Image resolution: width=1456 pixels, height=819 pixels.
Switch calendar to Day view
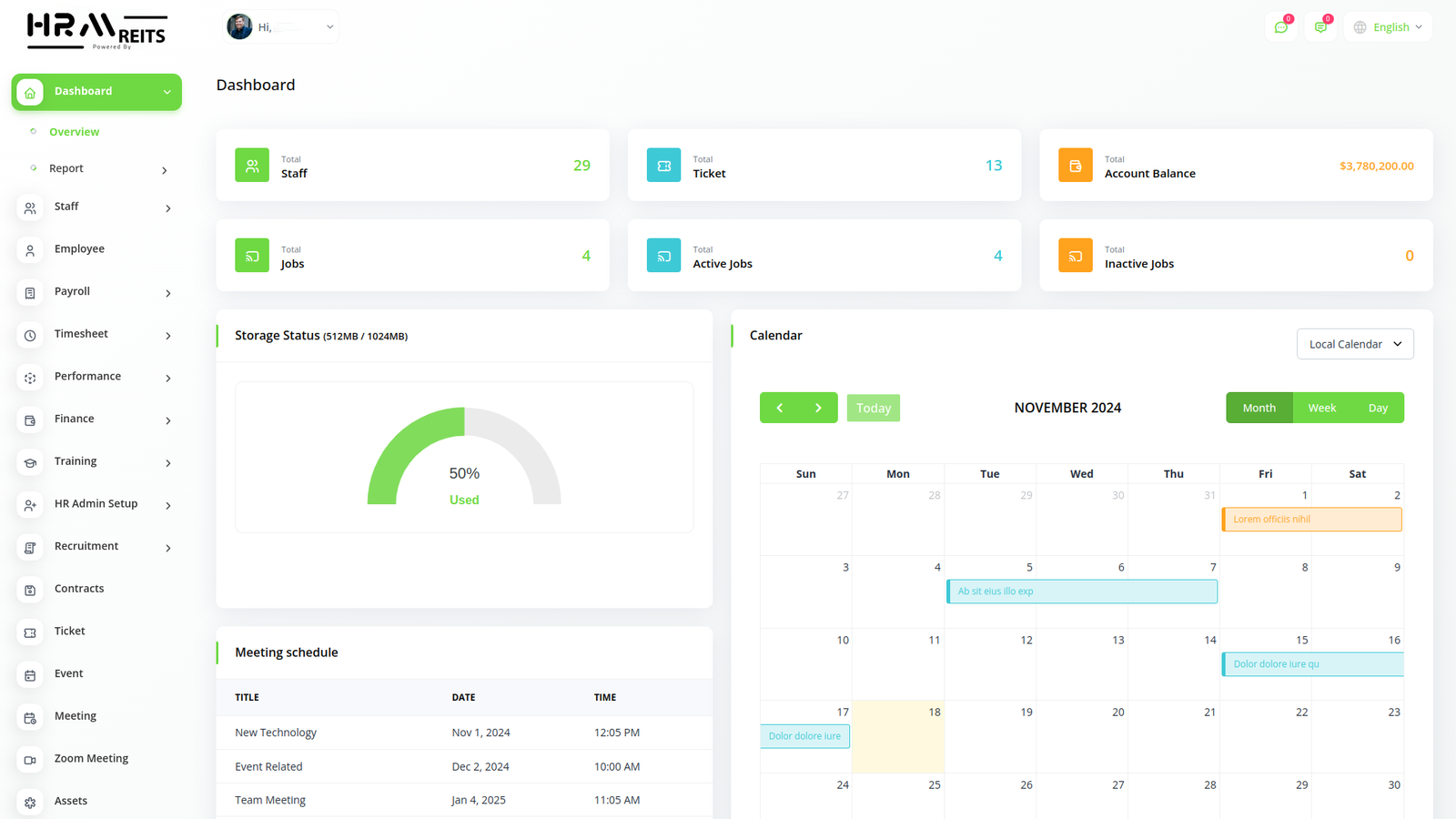click(x=1378, y=408)
